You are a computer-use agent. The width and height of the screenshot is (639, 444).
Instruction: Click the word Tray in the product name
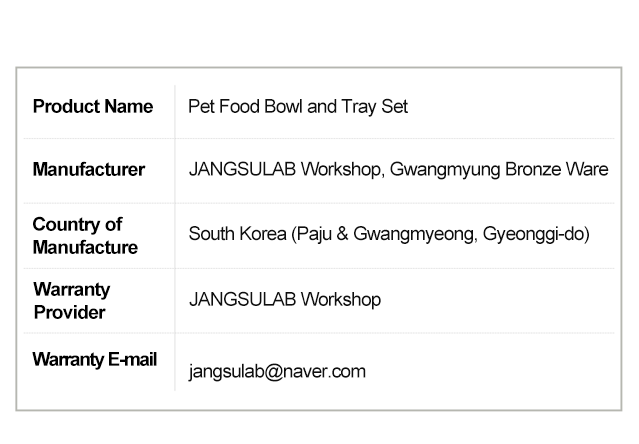point(357,107)
